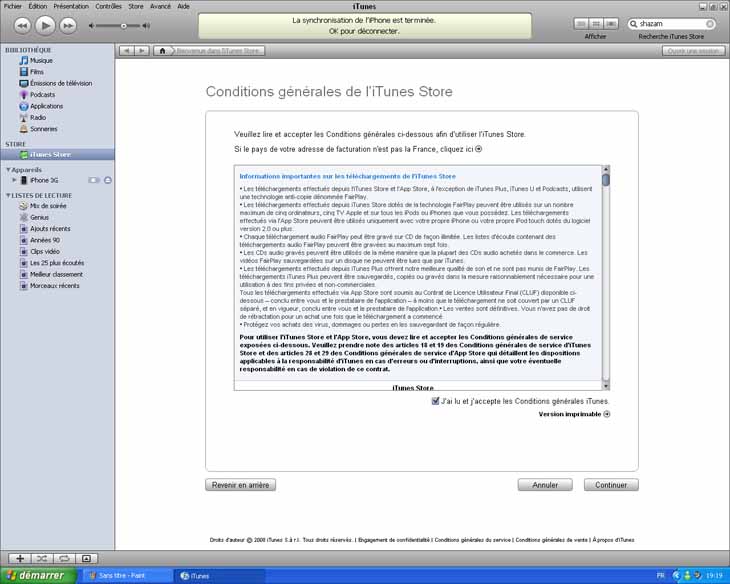Go back in Store navigation

tap(127, 51)
